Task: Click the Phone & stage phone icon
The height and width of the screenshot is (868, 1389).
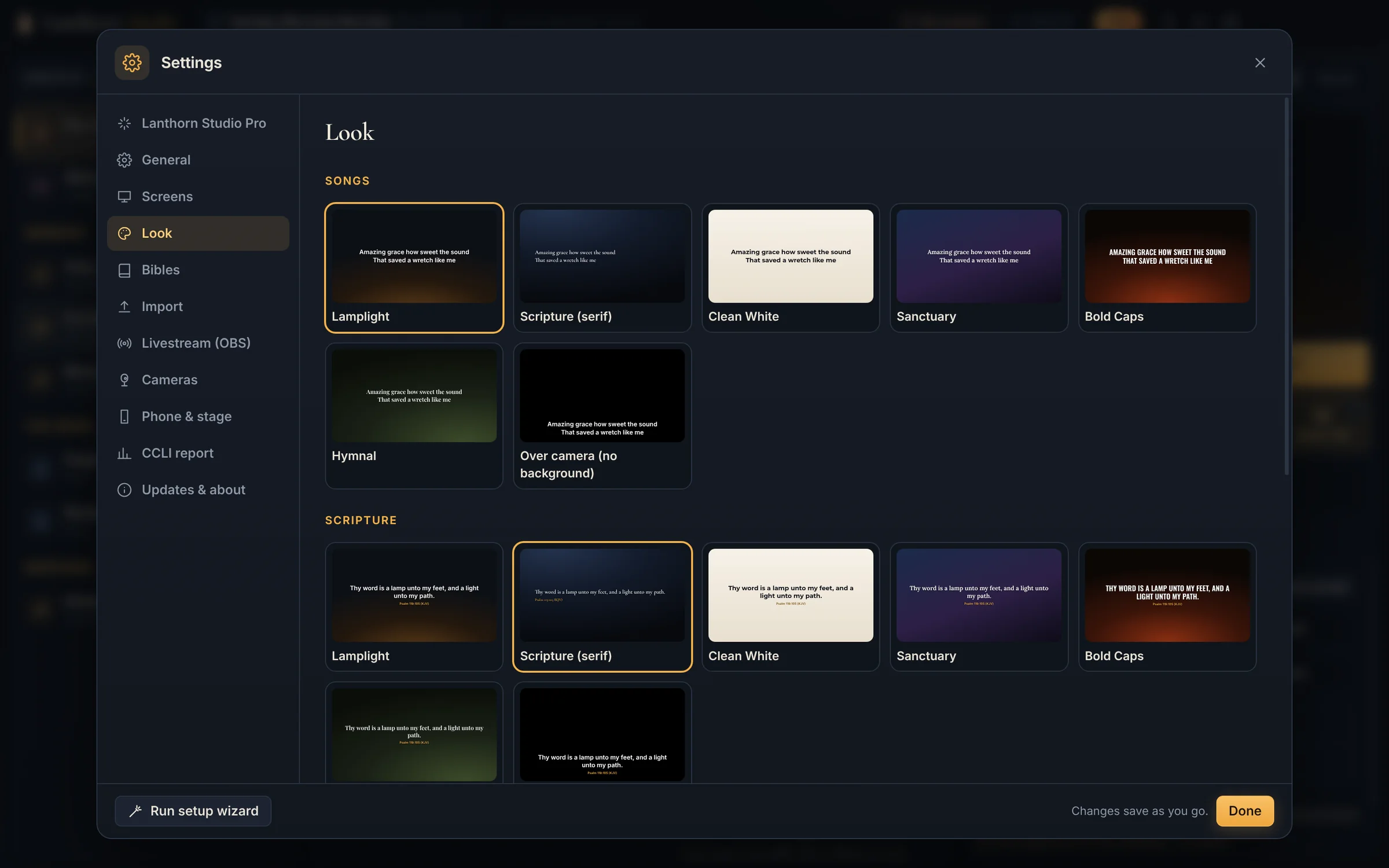Action: (x=124, y=417)
